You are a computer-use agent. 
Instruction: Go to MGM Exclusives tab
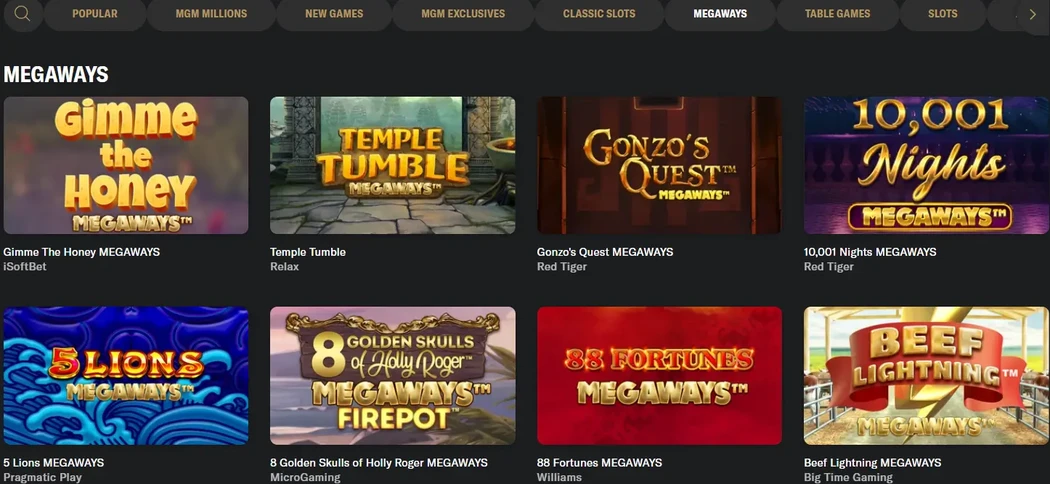(463, 13)
